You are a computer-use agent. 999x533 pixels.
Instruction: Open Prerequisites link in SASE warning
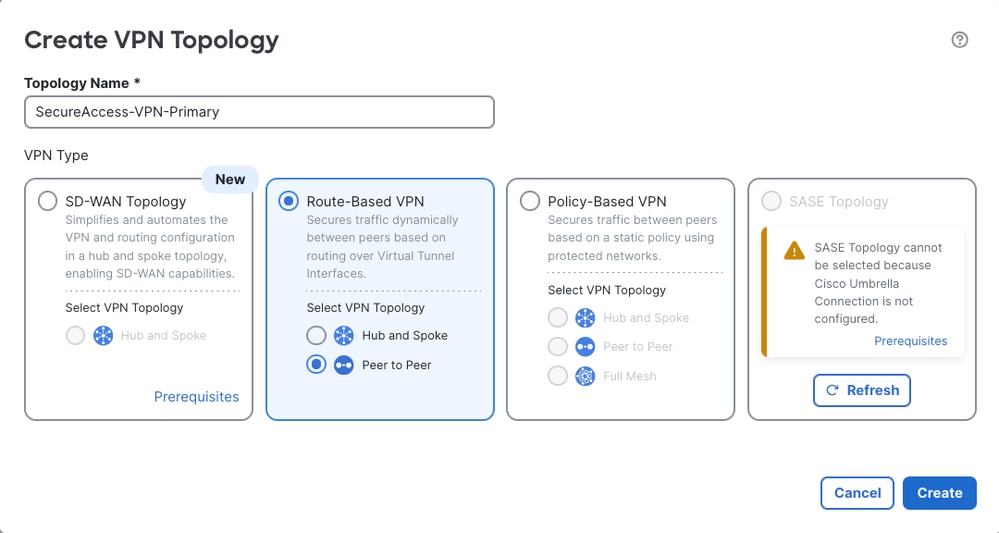(910, 341)
